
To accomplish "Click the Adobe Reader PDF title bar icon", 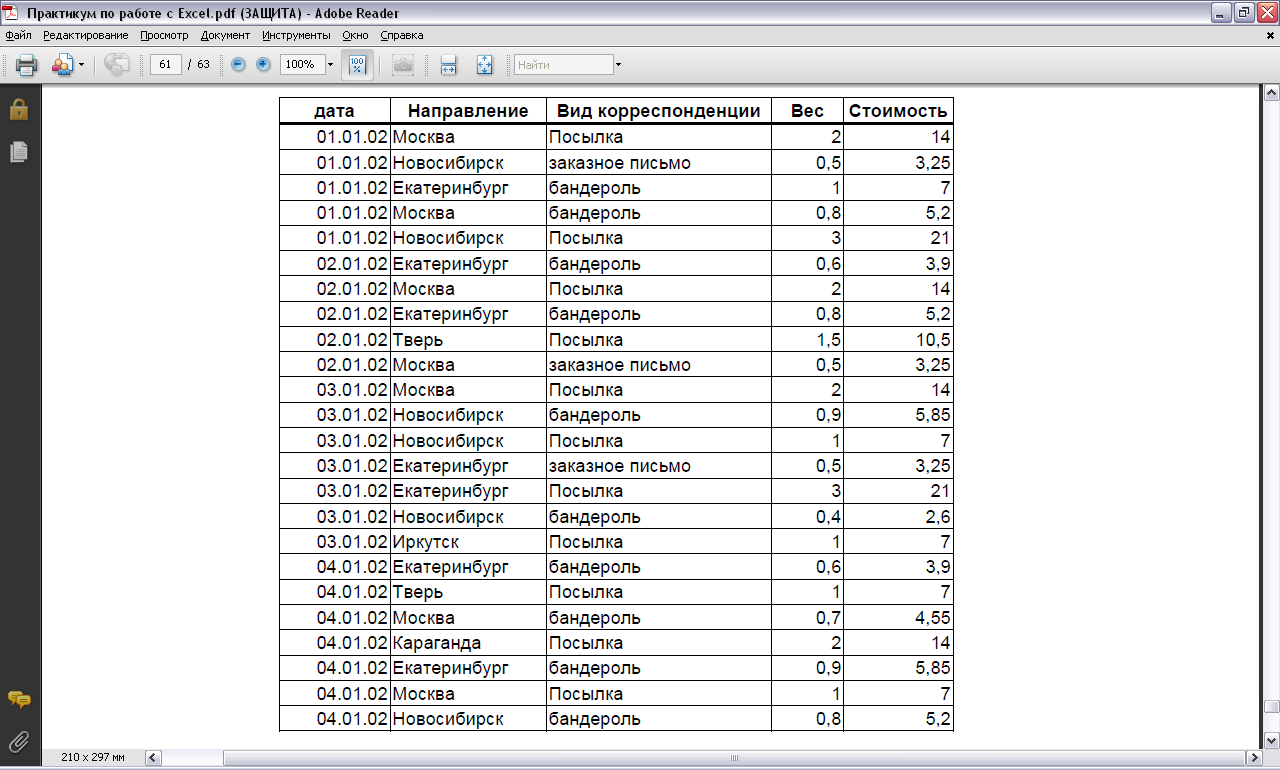I will pos(12,13).
